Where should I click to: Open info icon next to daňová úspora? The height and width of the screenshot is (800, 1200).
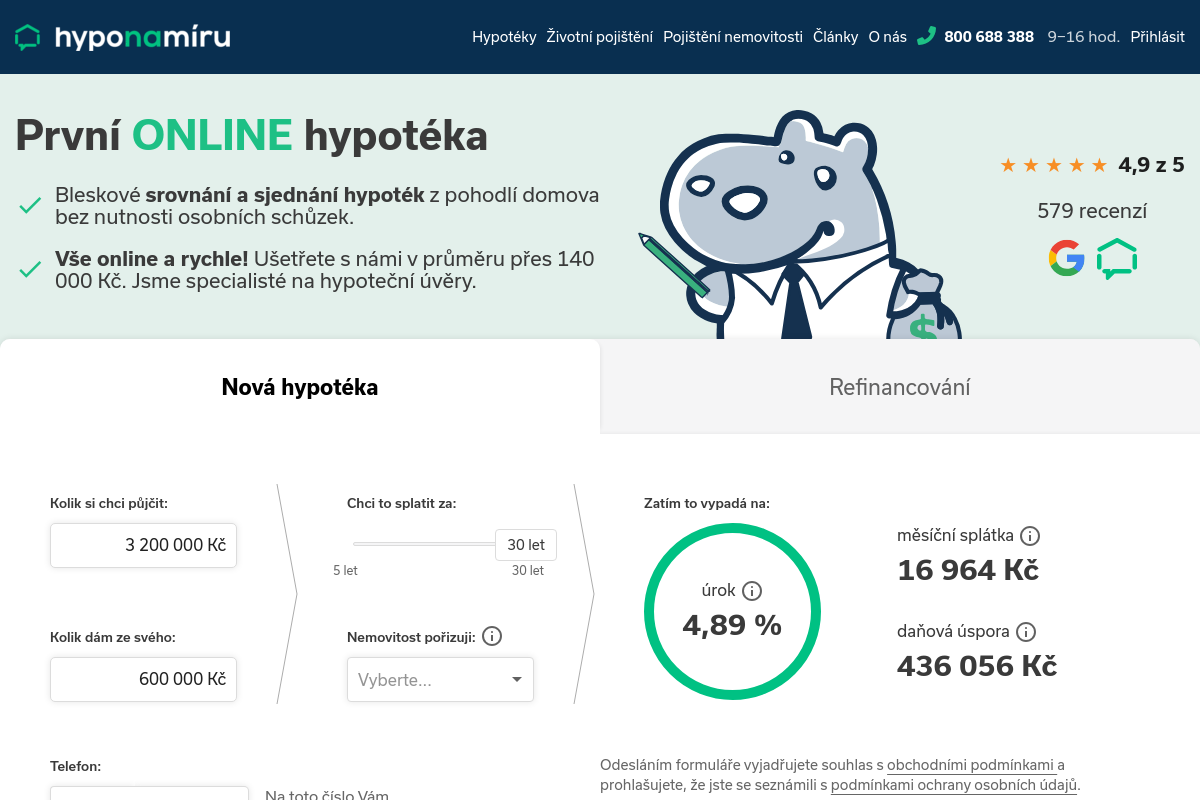[x=1026, y=632]
